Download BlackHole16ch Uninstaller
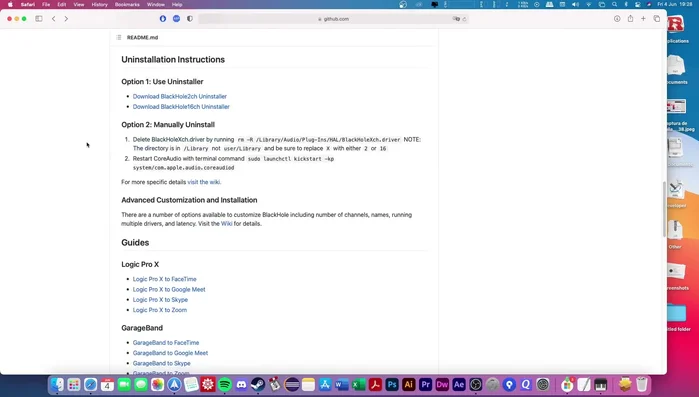The height and width of the screenshot is (397, 699). click(x=181, y=106)
